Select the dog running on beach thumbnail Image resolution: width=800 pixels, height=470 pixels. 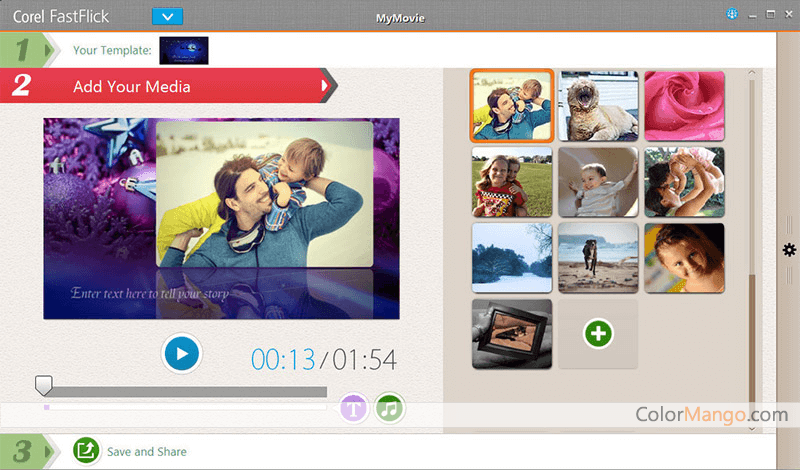click(598, 257)
